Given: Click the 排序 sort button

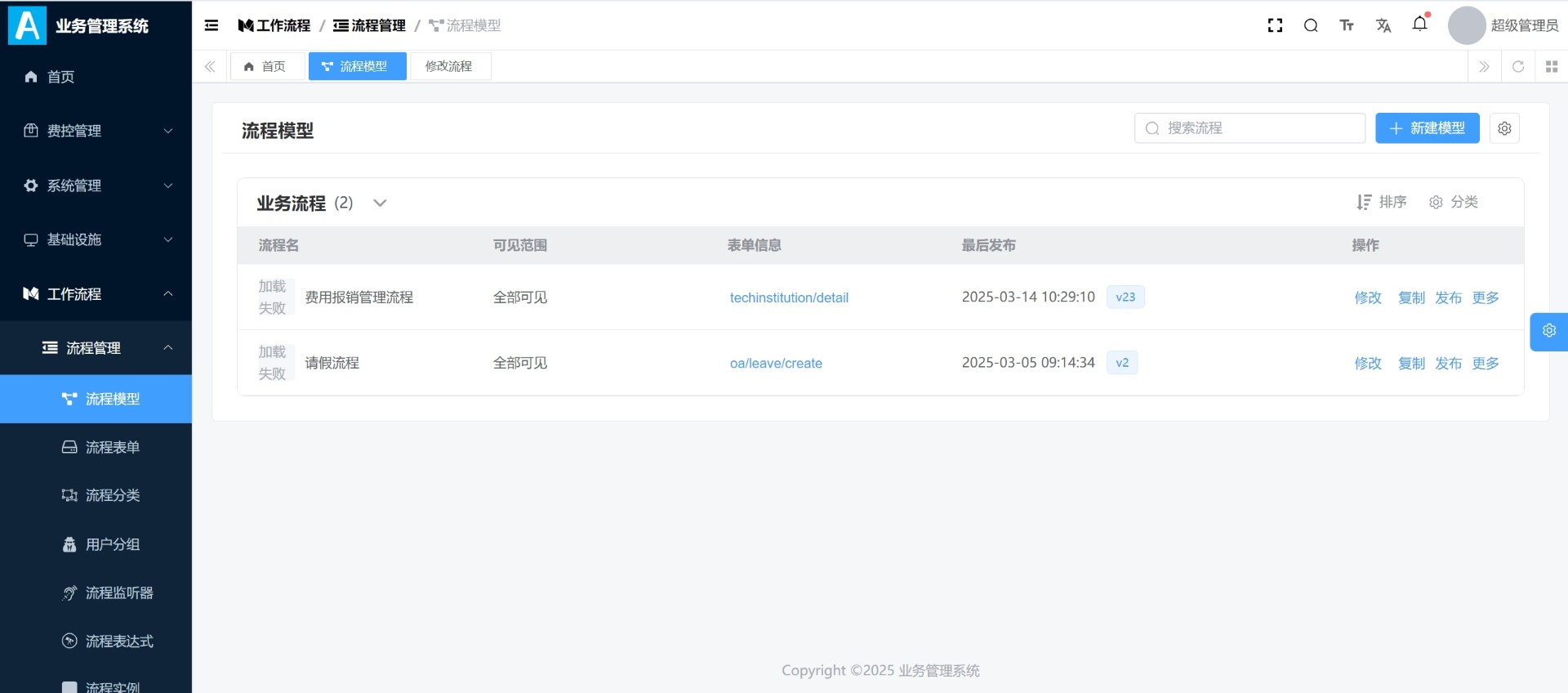Looking at the screenshot, I should (x=1381, y=202).
